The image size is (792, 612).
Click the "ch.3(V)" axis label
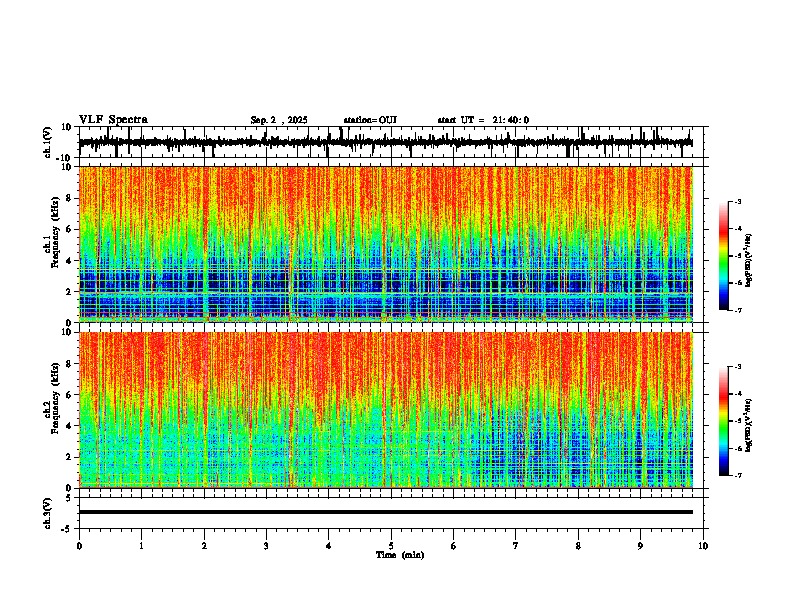click(x=48, y=513)
